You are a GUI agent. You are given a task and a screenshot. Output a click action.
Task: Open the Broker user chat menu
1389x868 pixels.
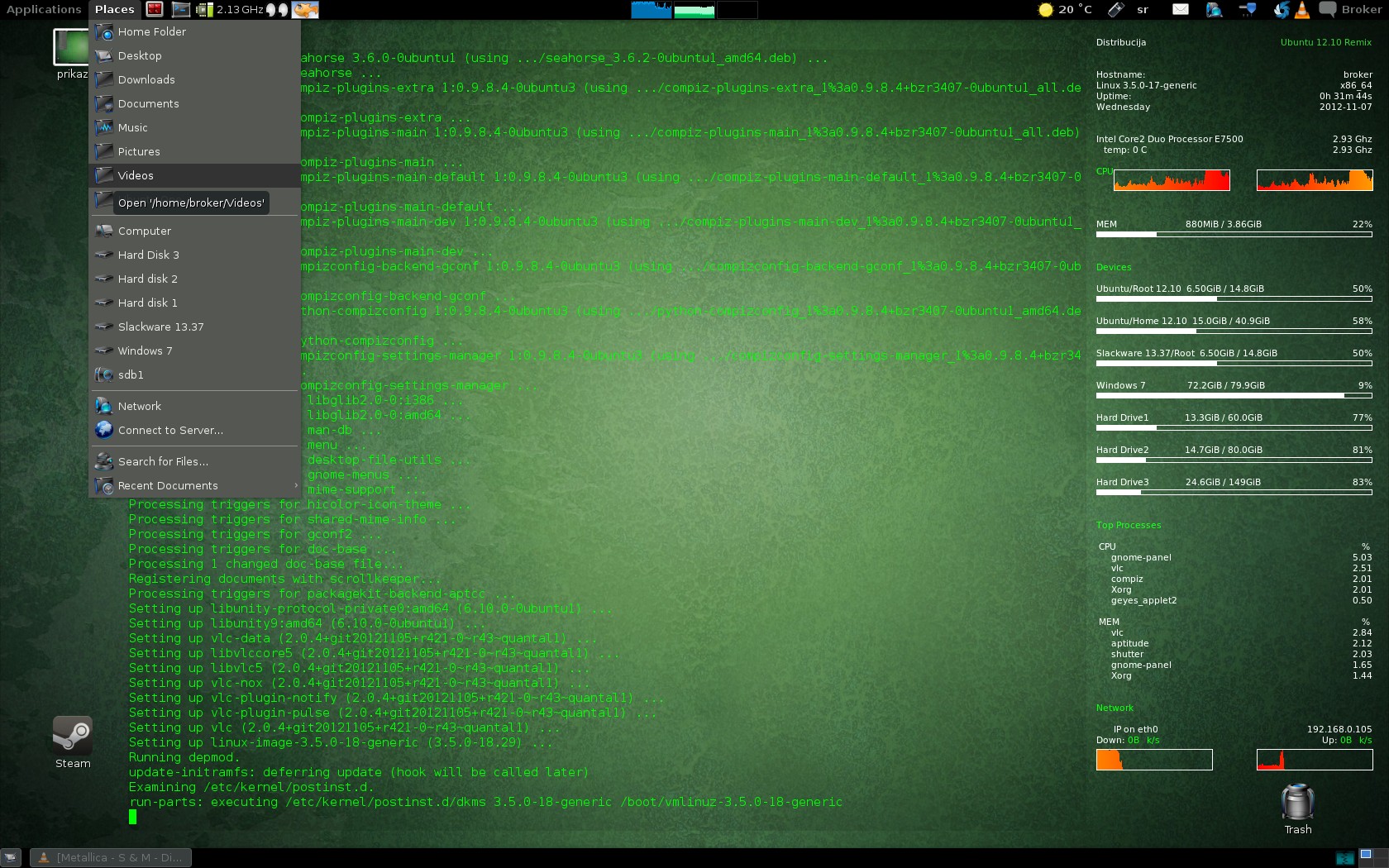tap(1351, 9)
